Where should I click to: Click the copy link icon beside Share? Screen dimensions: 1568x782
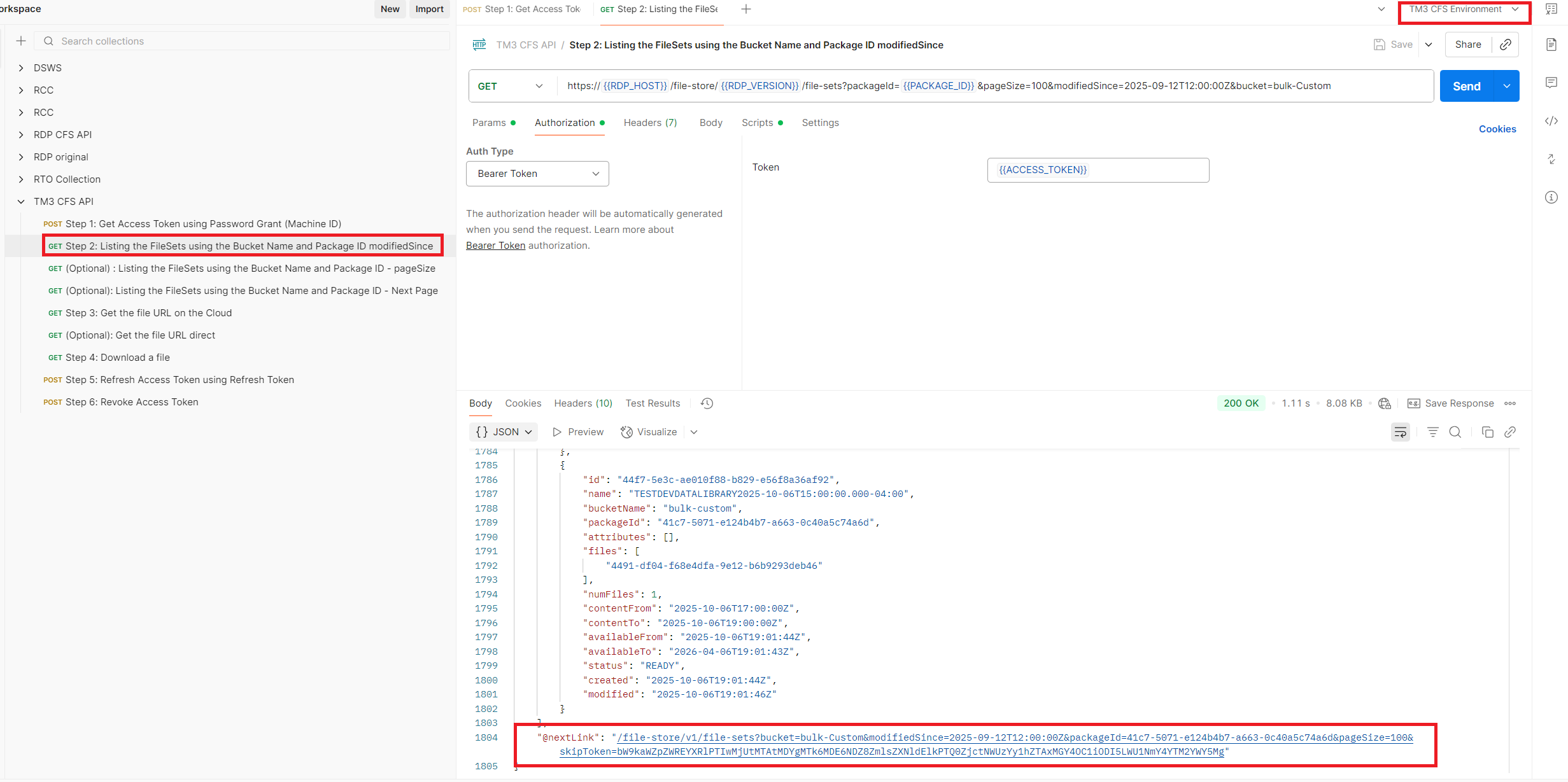[x=1506, y=45]
